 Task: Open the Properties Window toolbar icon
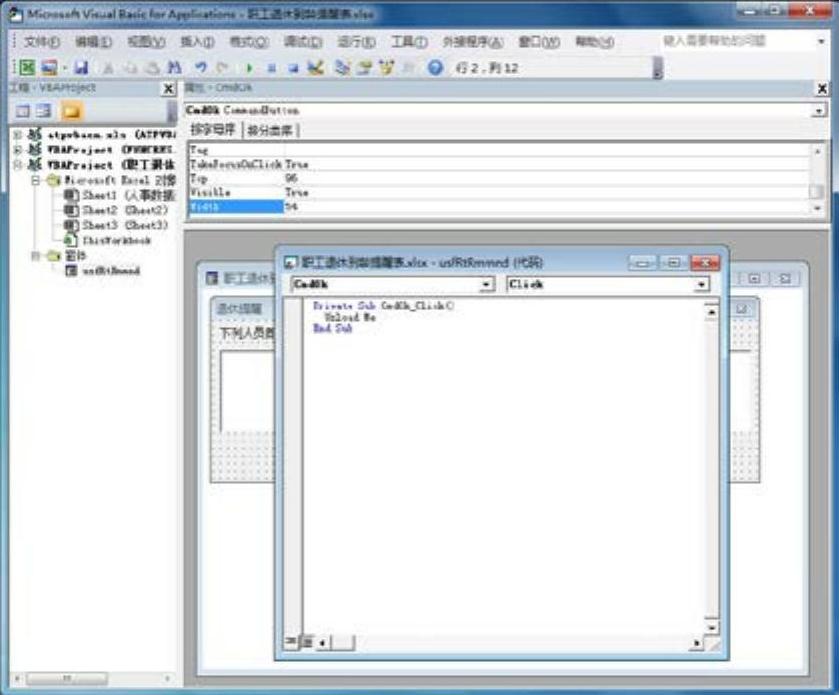tap(364, 67)
